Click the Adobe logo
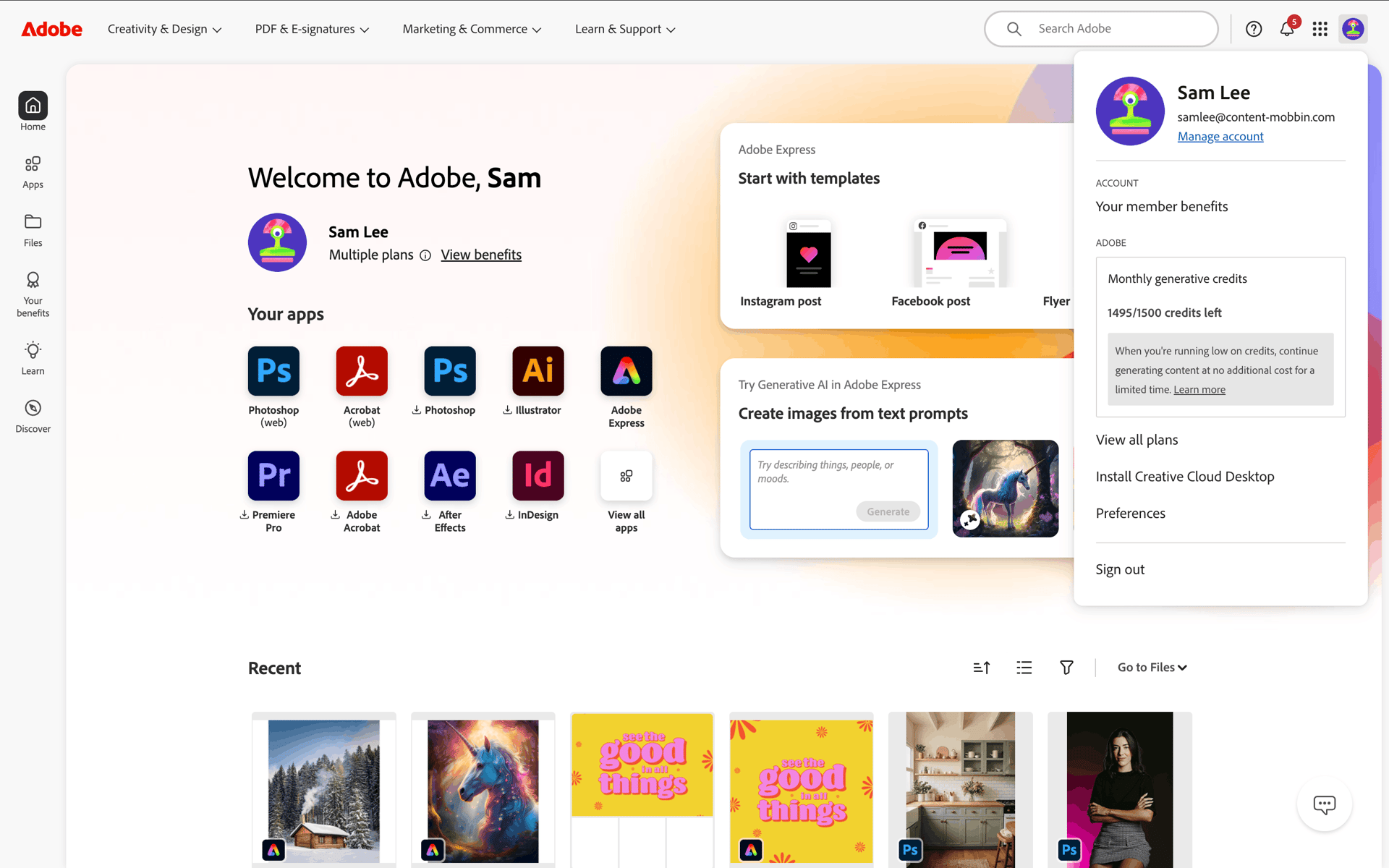 51,29
